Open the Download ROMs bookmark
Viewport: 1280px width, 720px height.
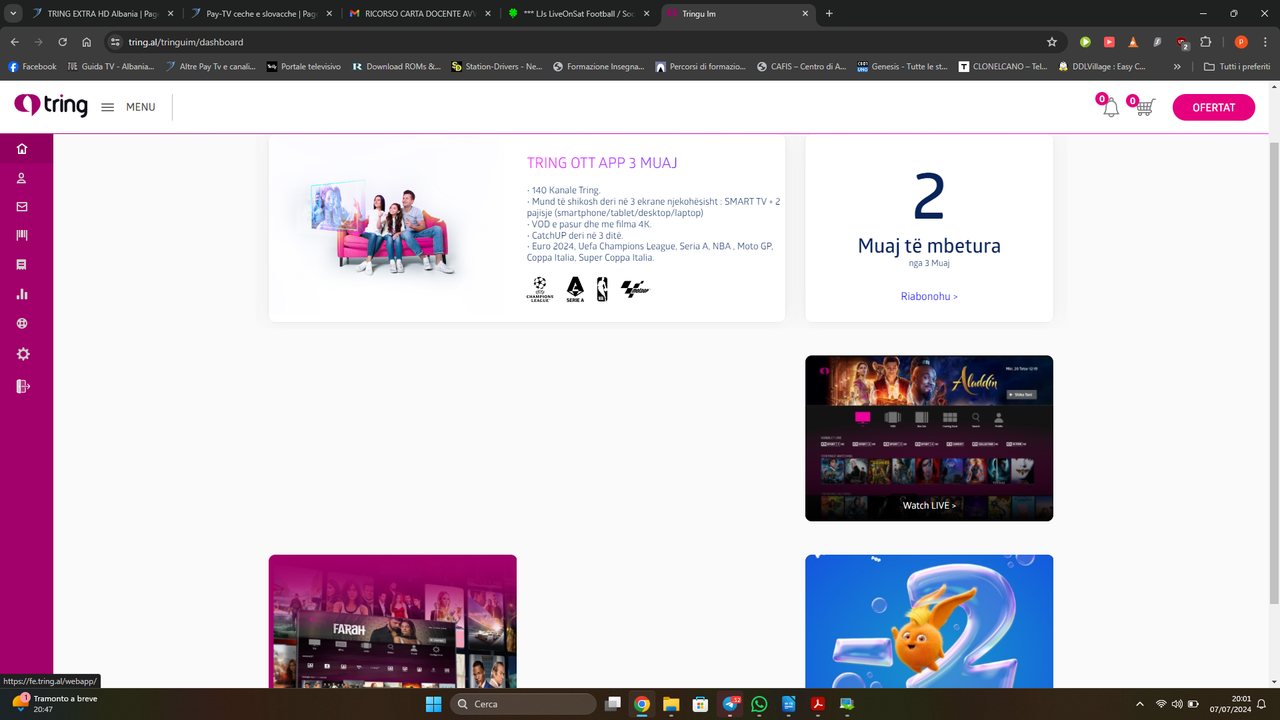point(396,66)
